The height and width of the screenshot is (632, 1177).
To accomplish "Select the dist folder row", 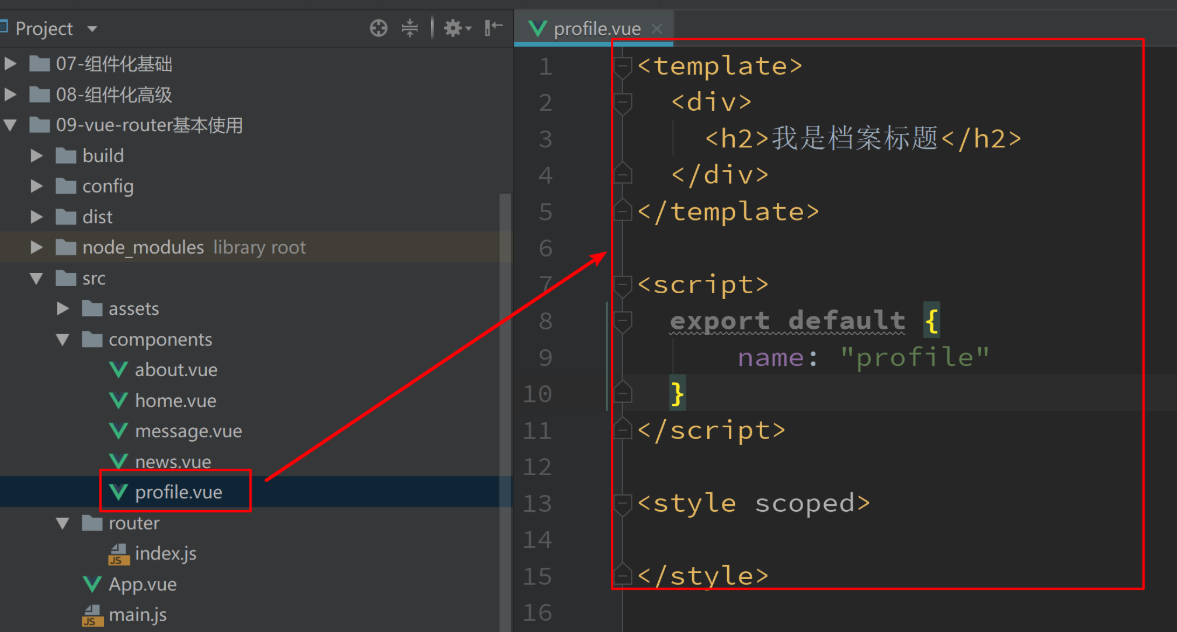I will [x=255, y=217].
